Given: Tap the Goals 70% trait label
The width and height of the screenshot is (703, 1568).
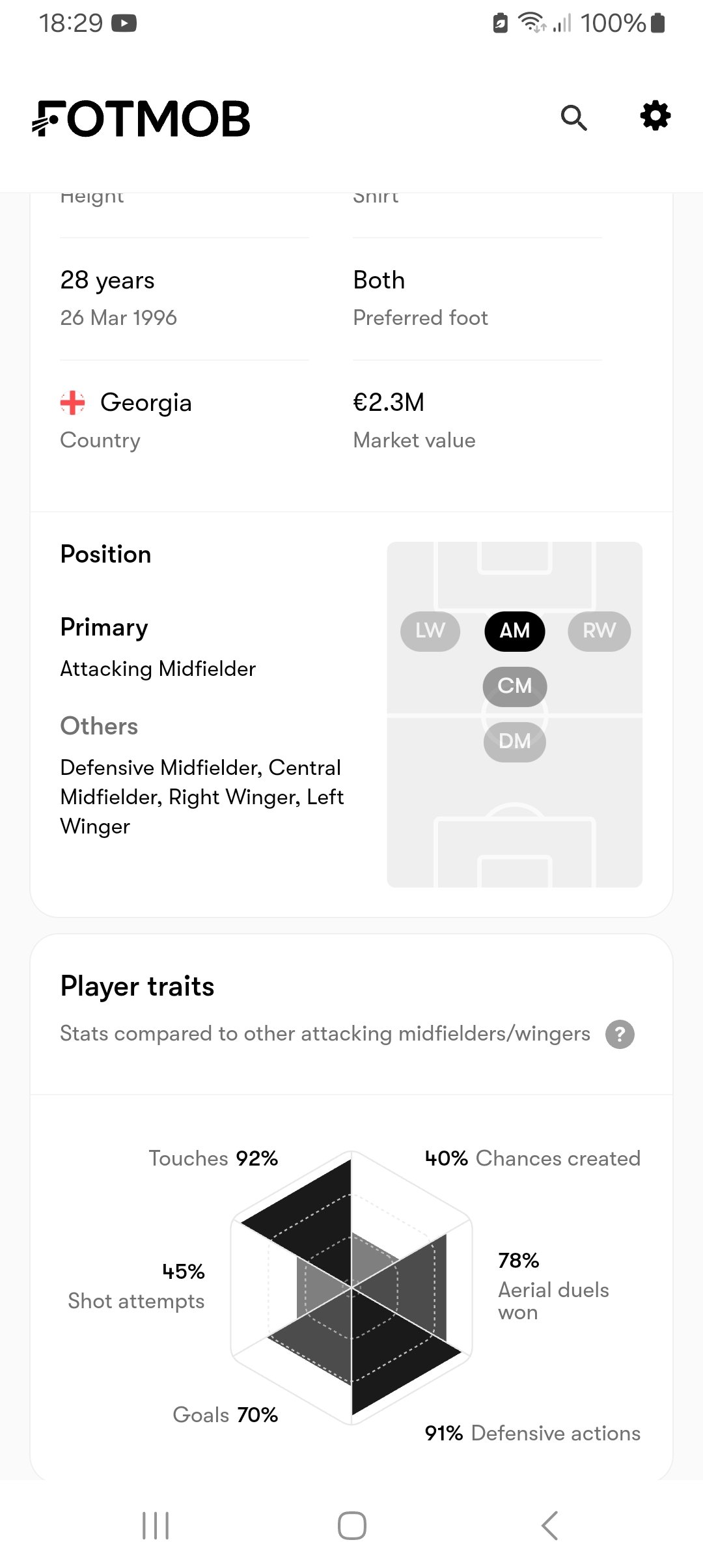Looking at the screenshot, I should pos(225,1415).
